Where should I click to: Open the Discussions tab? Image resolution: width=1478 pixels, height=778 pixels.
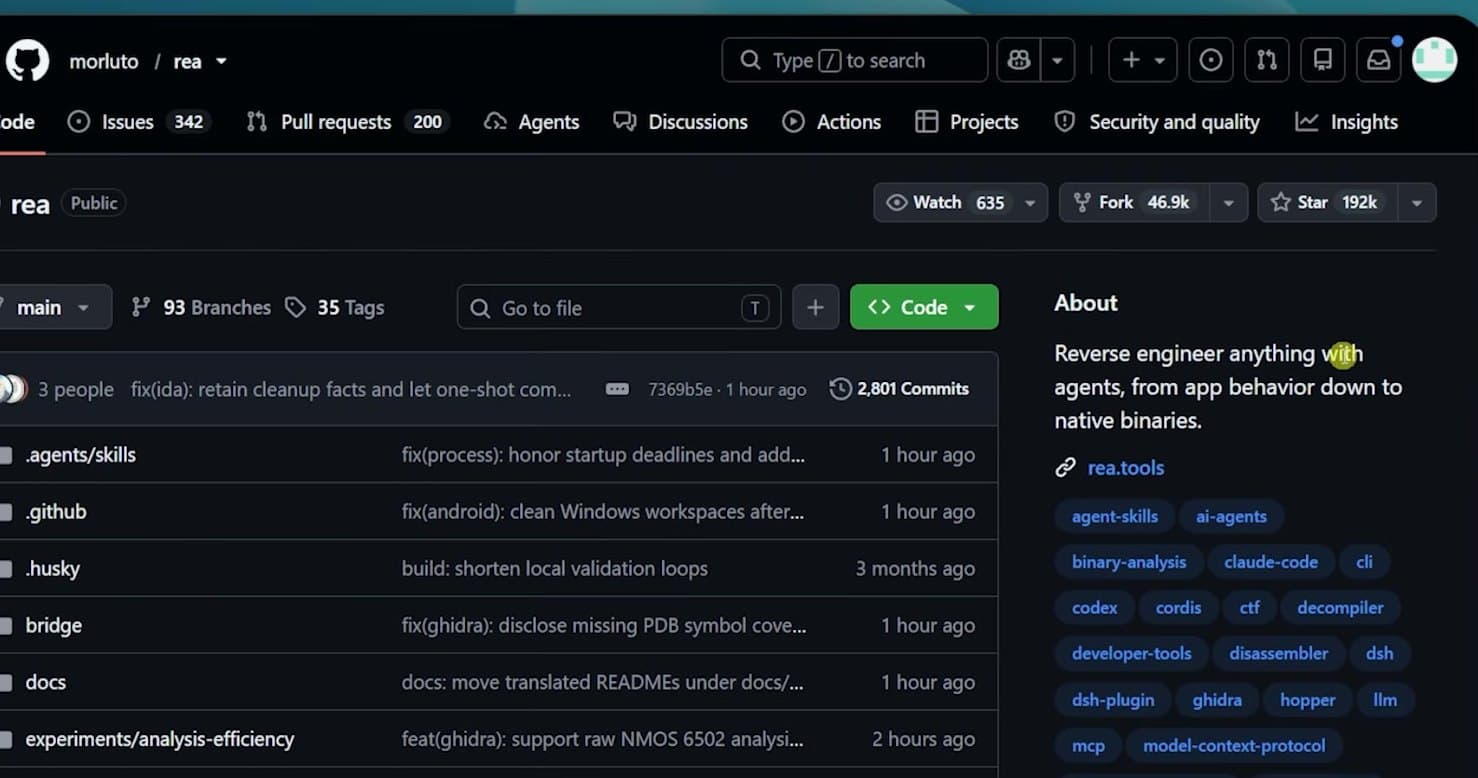point(680,122)
